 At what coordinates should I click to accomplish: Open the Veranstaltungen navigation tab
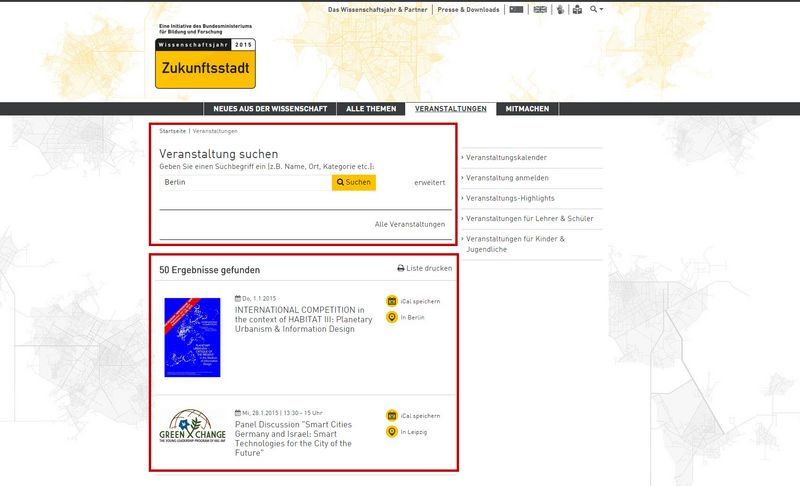(451, 108)
